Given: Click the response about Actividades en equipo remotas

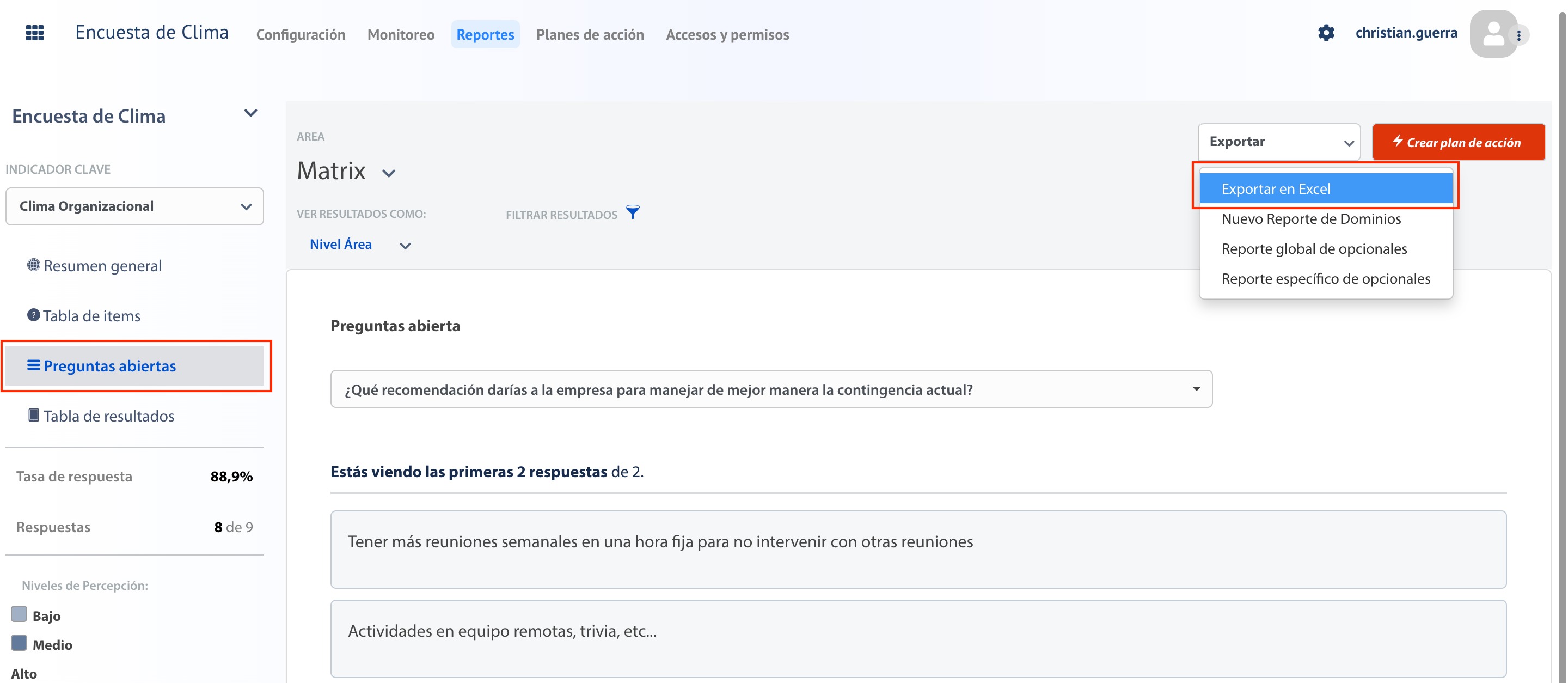Looking at the screenshot, I should (x=918, y=638).
